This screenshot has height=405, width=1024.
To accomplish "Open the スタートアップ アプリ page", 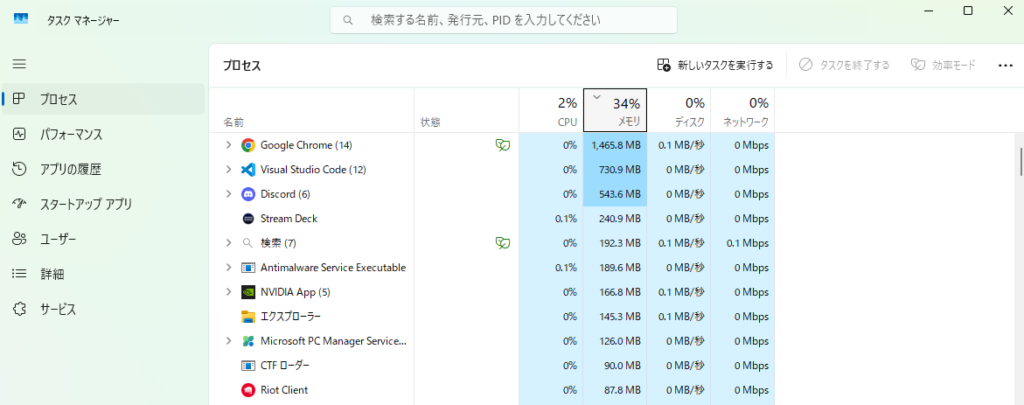I will coord(85,204).
